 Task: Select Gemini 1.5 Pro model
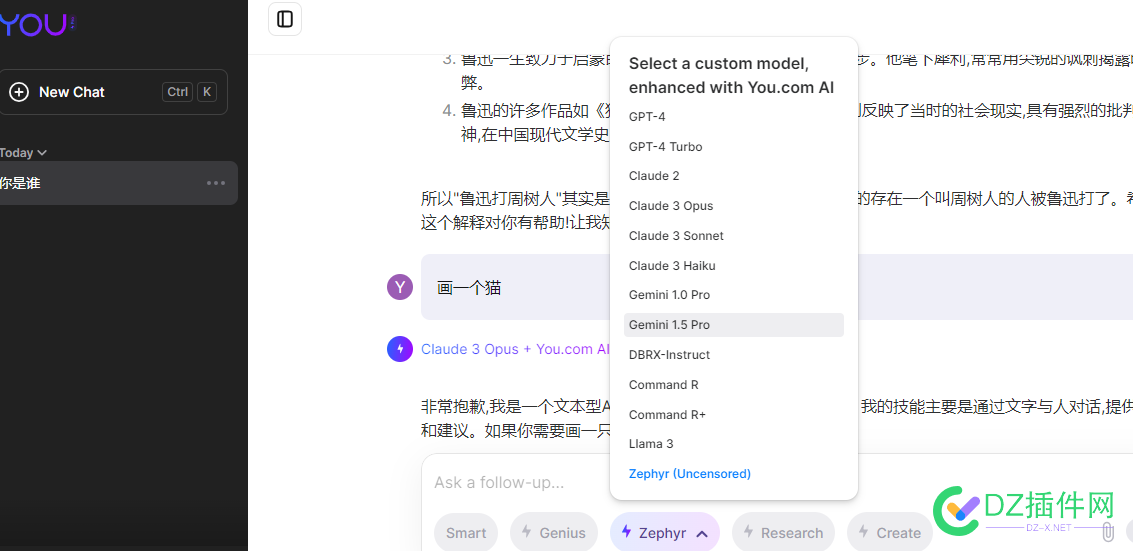coord(733,325)
